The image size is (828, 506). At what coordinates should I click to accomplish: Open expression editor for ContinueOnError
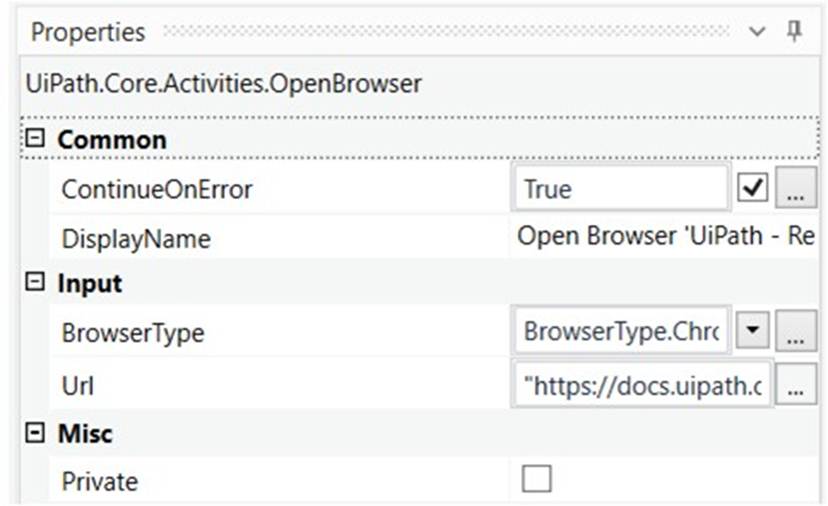click(x=796, y=188)
